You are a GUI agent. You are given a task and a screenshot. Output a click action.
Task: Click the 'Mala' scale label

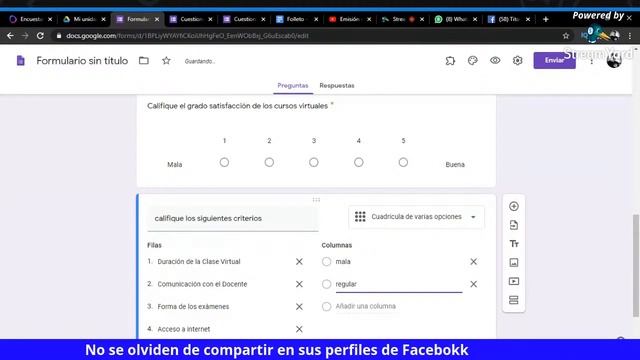tap(175, 164)
